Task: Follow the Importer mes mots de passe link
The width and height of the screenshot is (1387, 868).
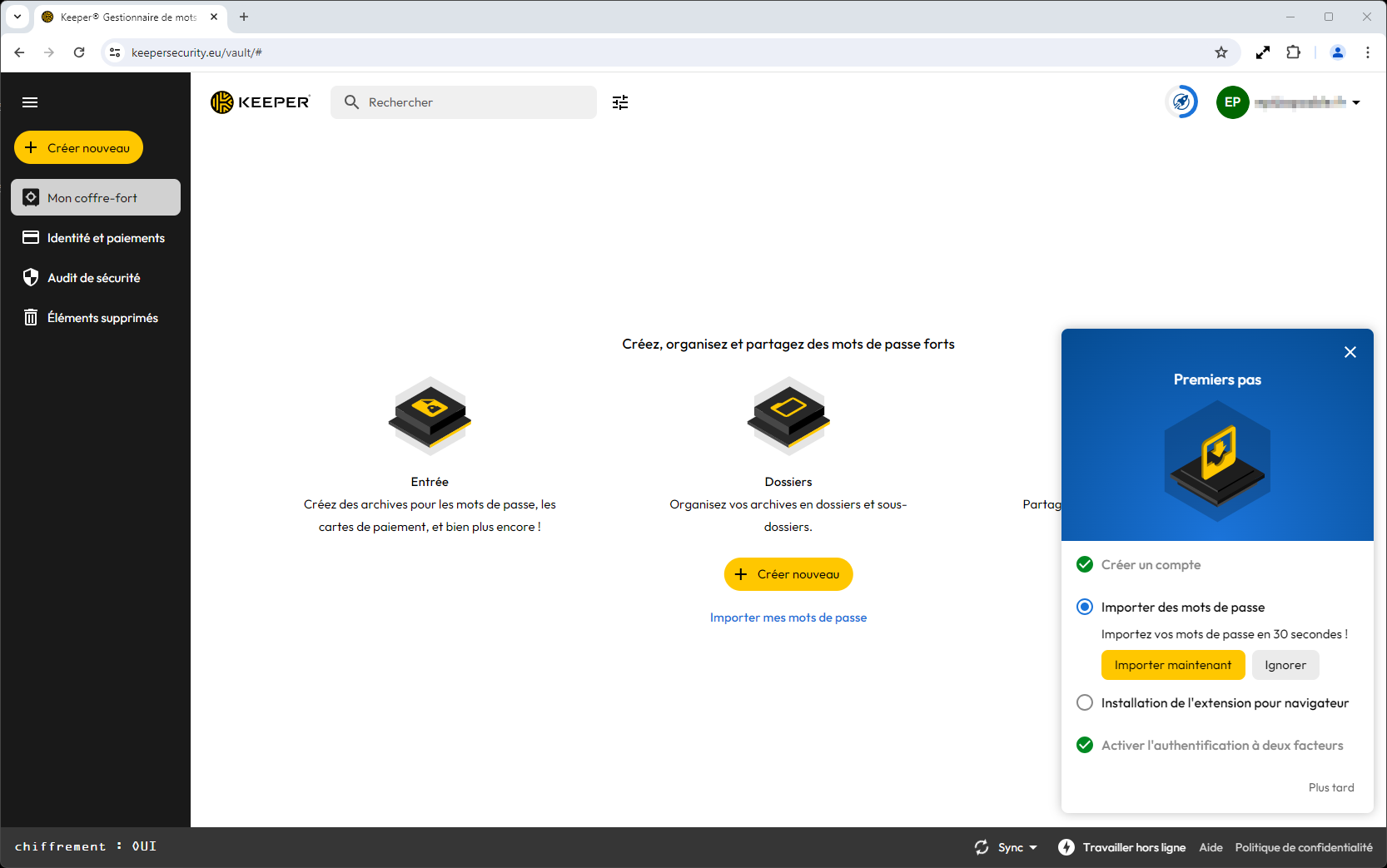Action: pos(788,618)
